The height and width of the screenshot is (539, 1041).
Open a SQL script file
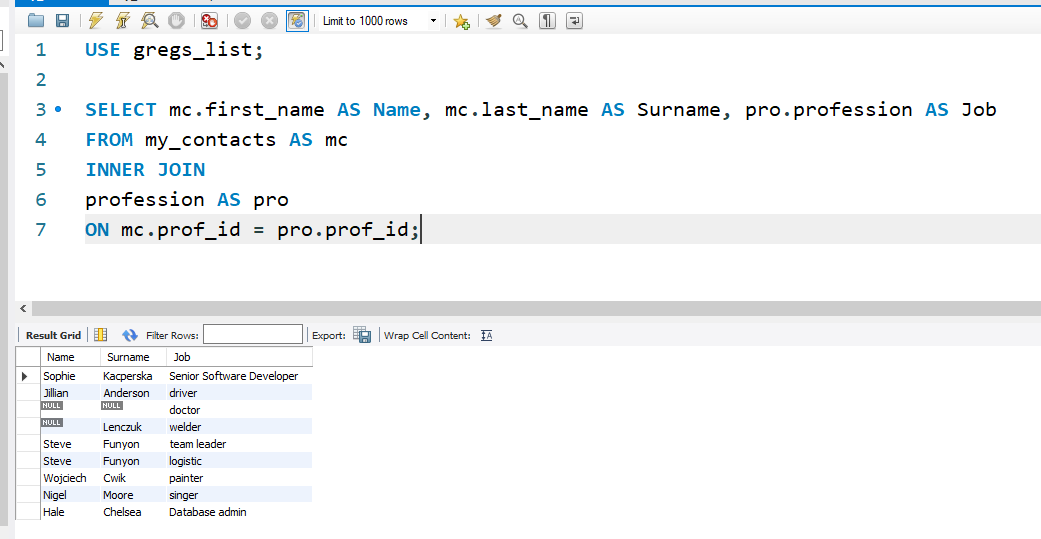point(36,21)
